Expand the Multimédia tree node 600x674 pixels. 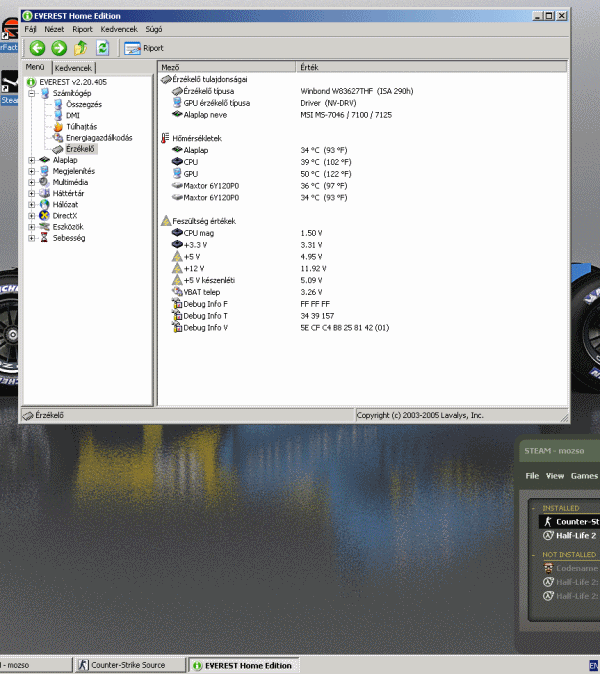click(x=31, y=182)
